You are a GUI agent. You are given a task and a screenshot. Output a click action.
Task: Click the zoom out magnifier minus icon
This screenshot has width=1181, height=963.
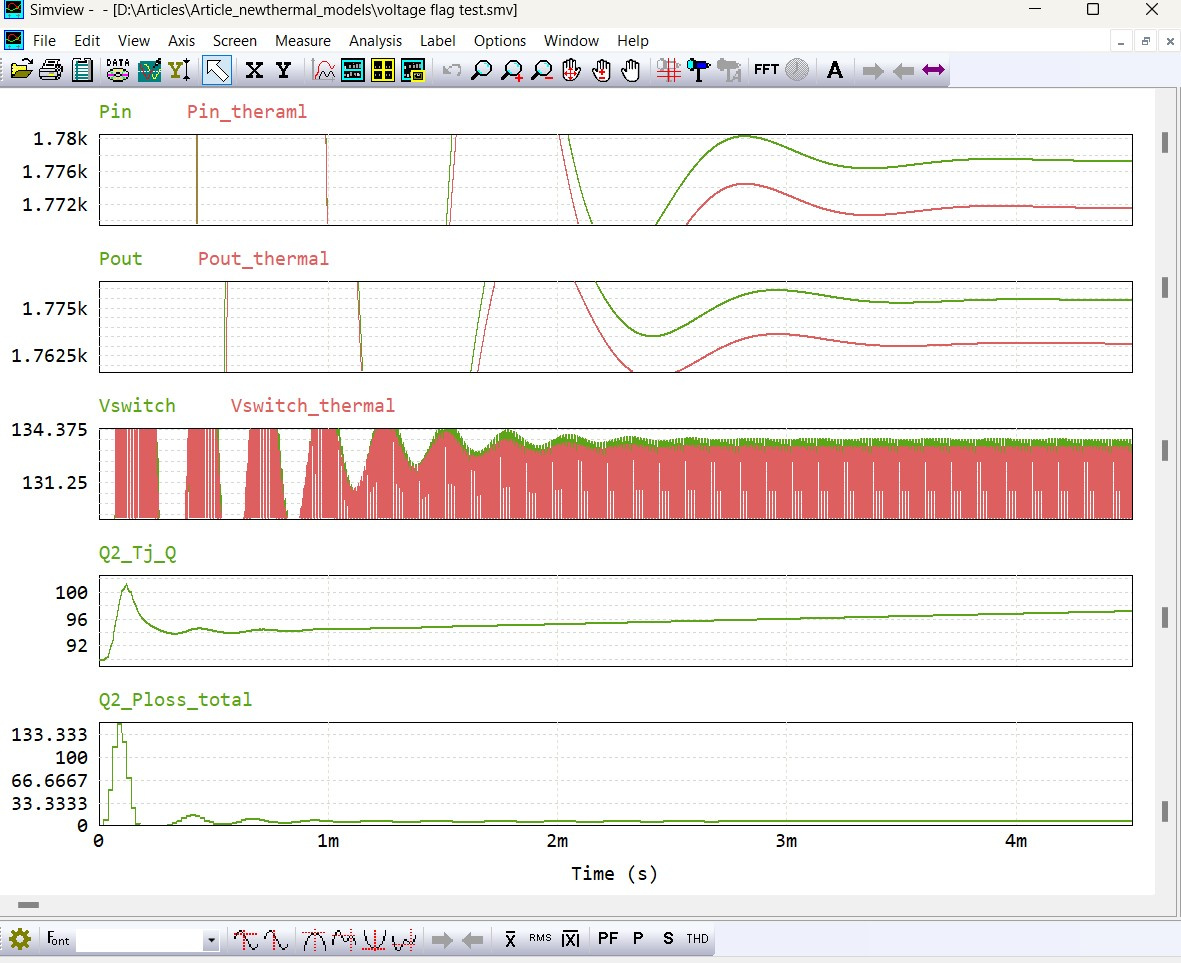click(x=542, y=70)
